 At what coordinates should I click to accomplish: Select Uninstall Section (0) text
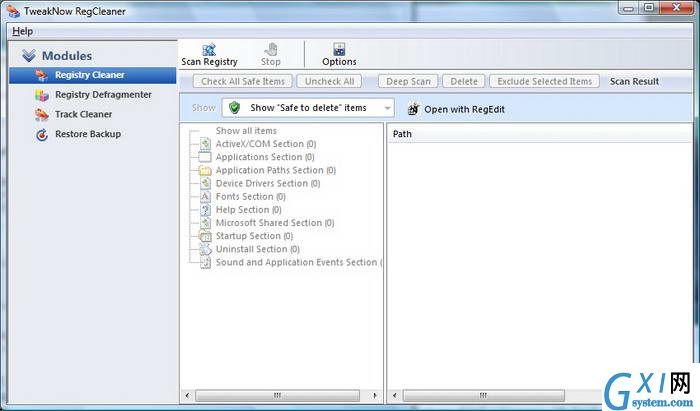click(258, 249)
